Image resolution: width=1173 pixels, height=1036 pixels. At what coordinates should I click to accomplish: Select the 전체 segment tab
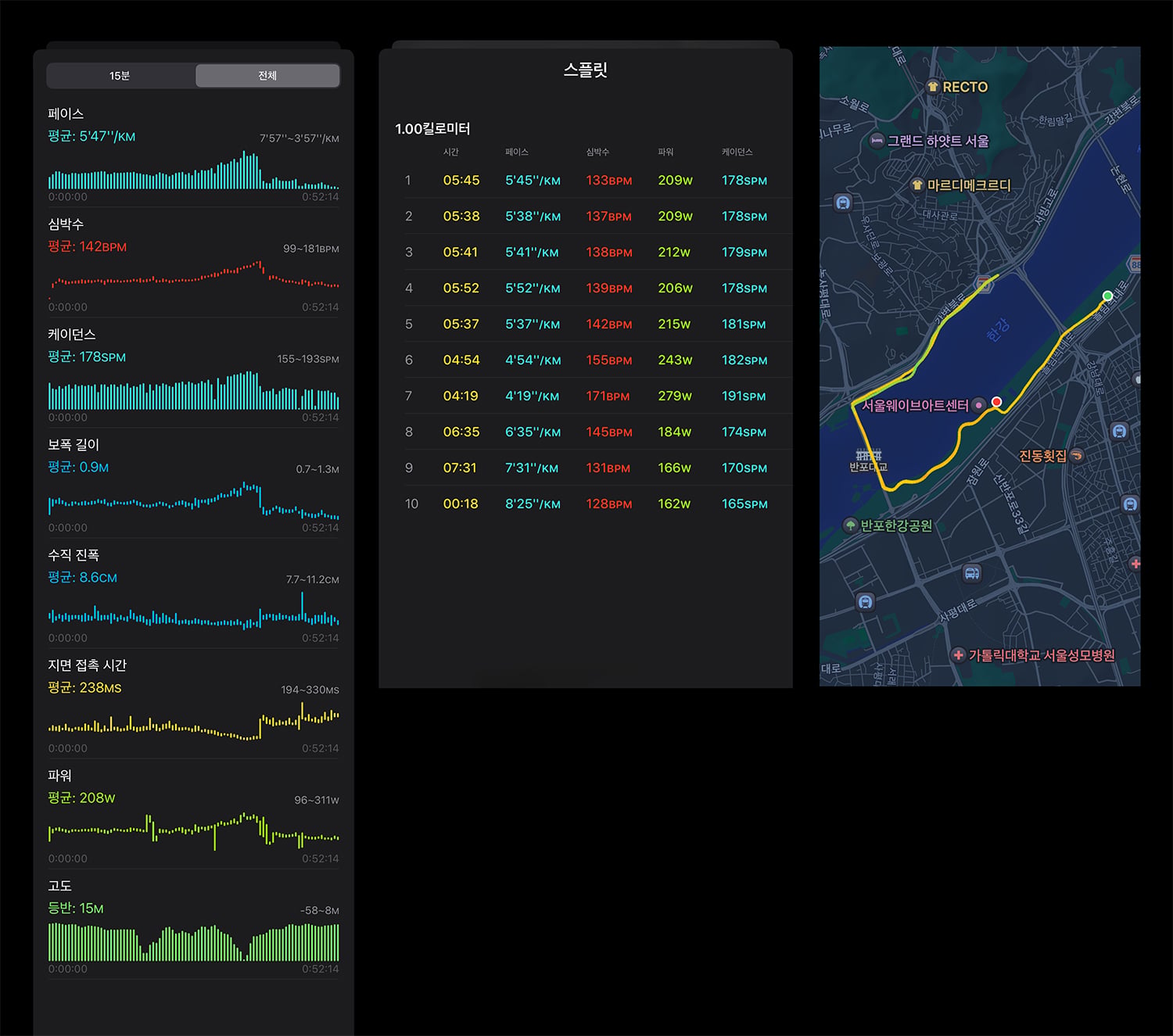pyautogui.click(x=267, y=76)
